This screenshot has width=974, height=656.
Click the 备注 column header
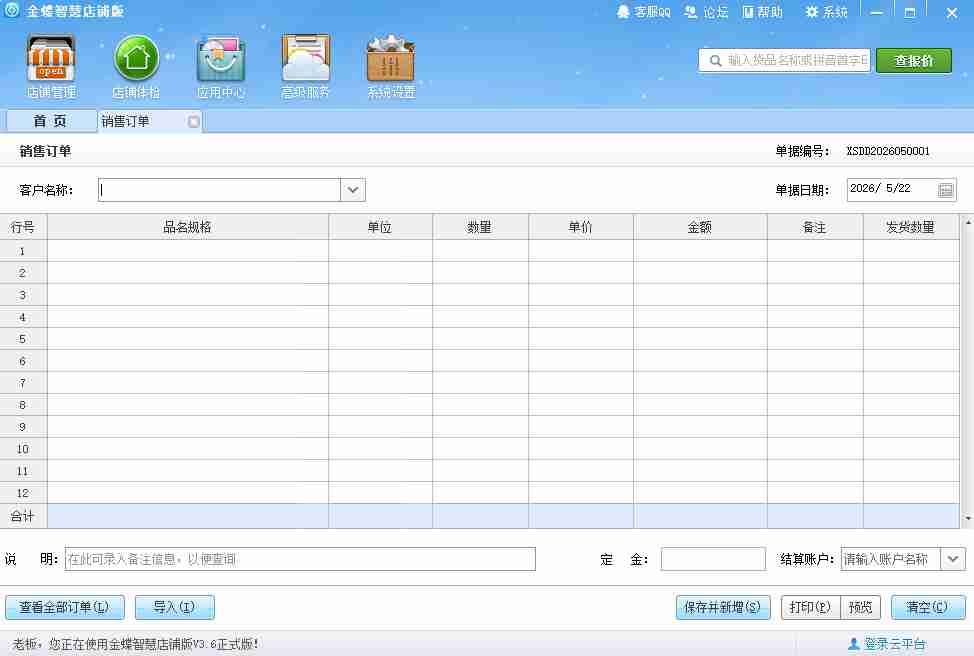click(815, 227)
